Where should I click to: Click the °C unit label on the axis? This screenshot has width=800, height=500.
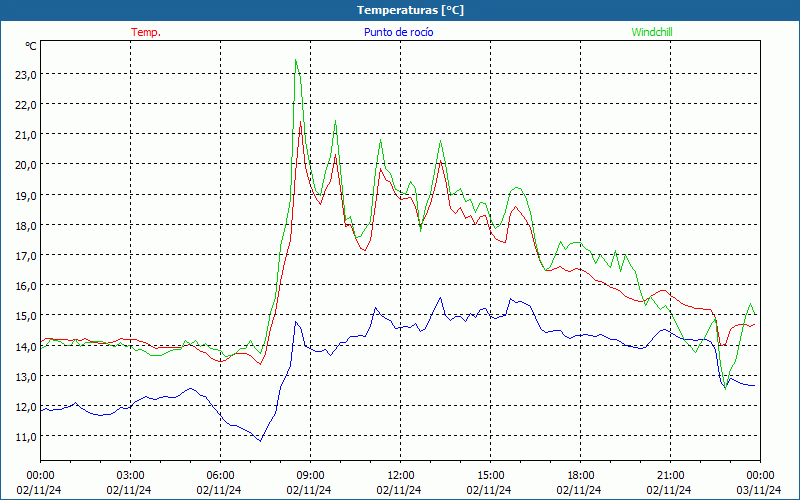pyautogui.click(x=31, y=46)
